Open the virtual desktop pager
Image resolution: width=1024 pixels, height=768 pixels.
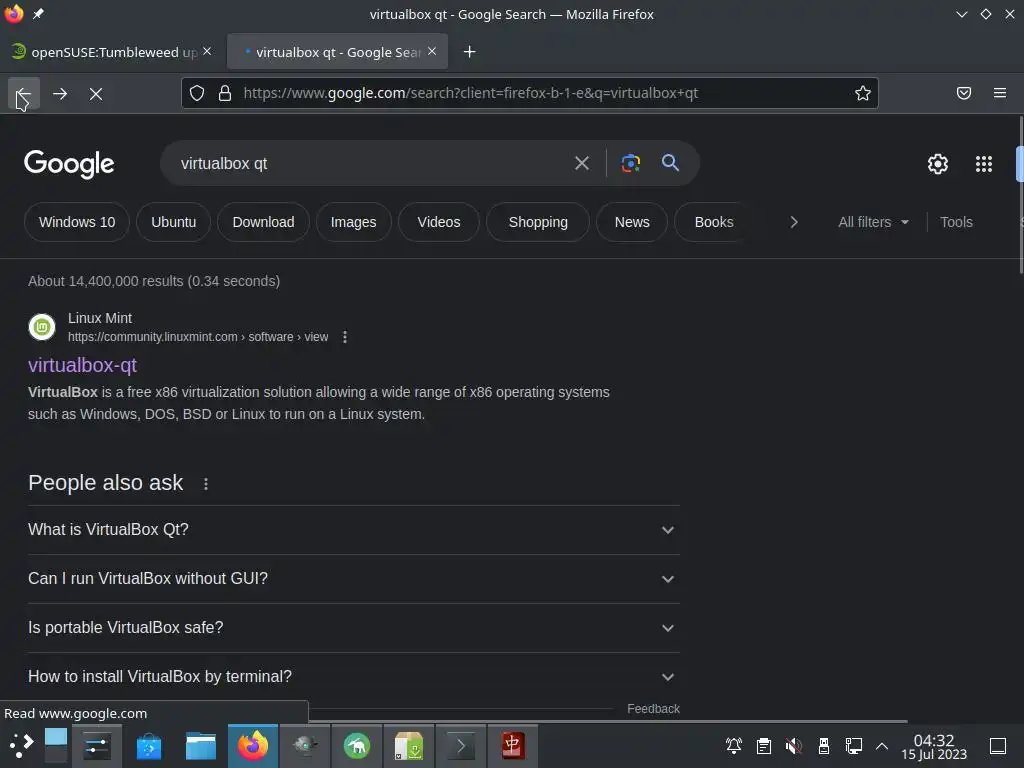coord(56,746)
